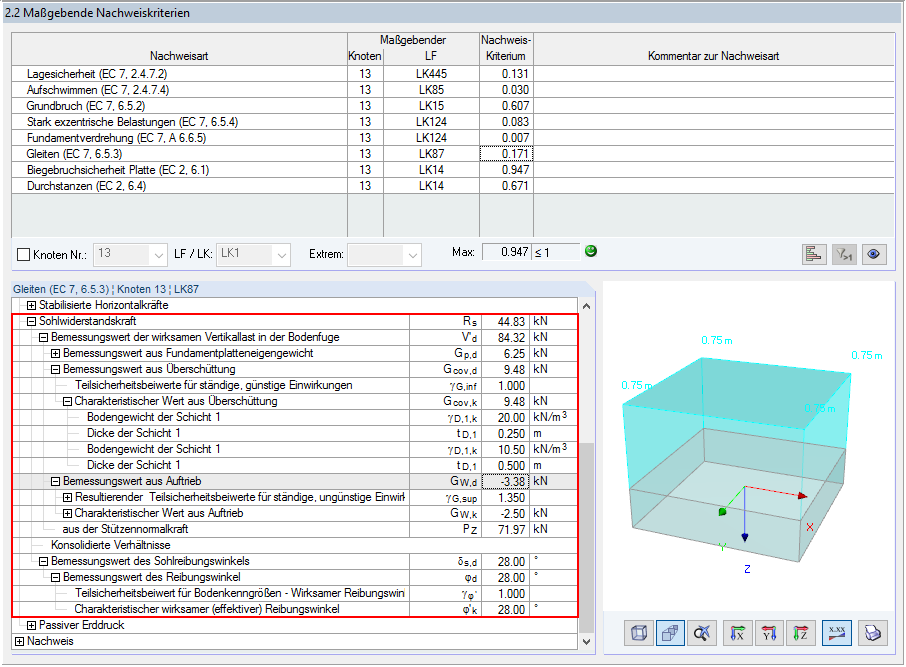Toggle the eye view-mode button
The height and width of the screenshot is (667, 906).
point(874,254)
